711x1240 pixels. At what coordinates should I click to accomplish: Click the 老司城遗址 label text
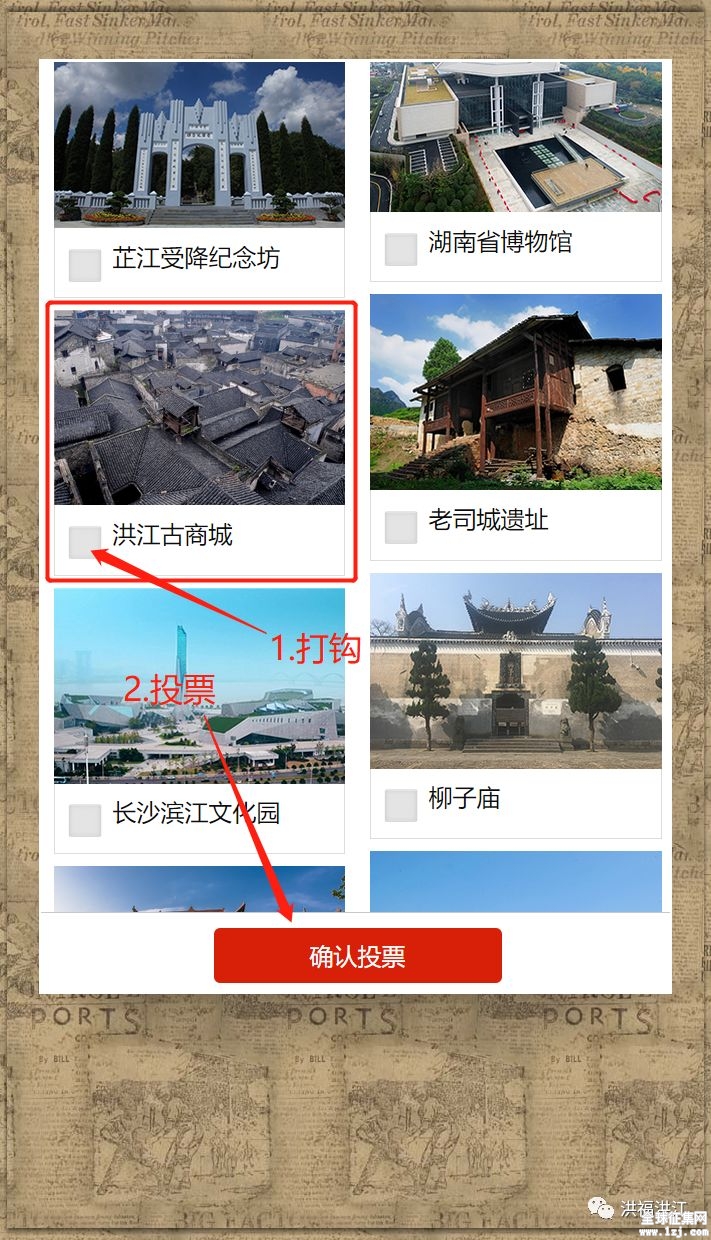488,520
